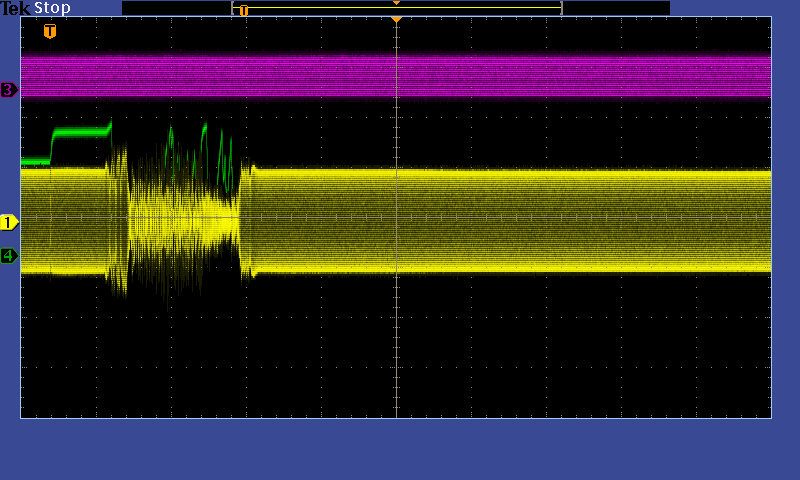Click the Stop acquisition status label
Viewport: 800px width, 480px height.
pyautogui.click(x=52, y=8)
